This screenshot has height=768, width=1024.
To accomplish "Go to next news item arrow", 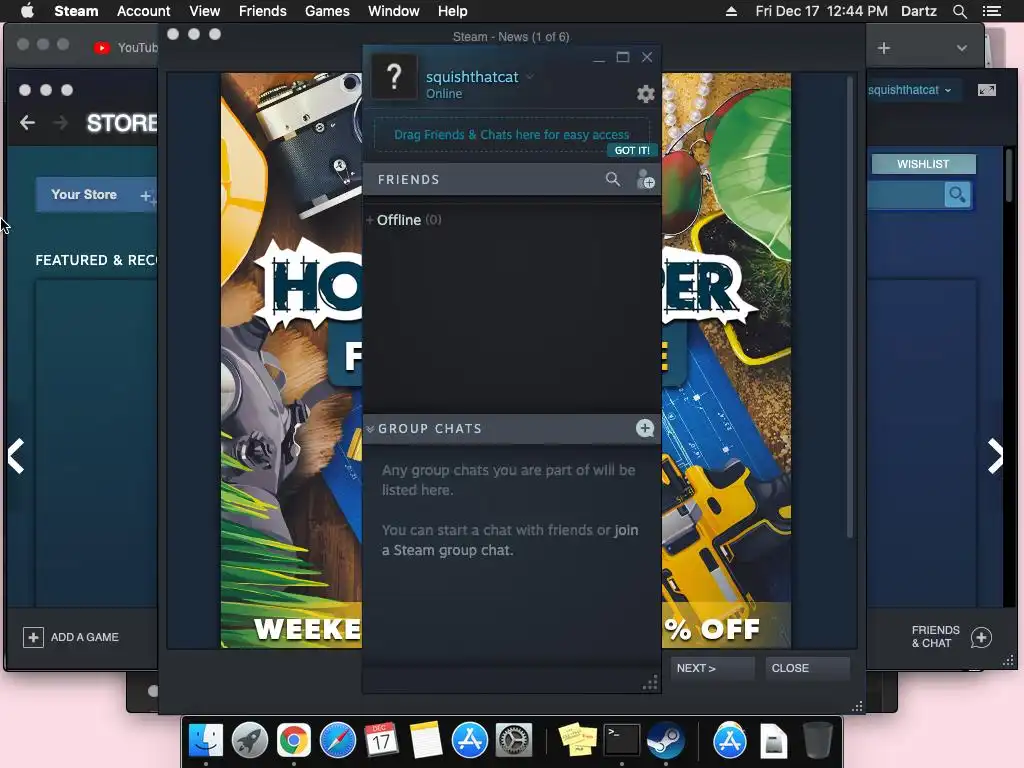I will point(995,455).
